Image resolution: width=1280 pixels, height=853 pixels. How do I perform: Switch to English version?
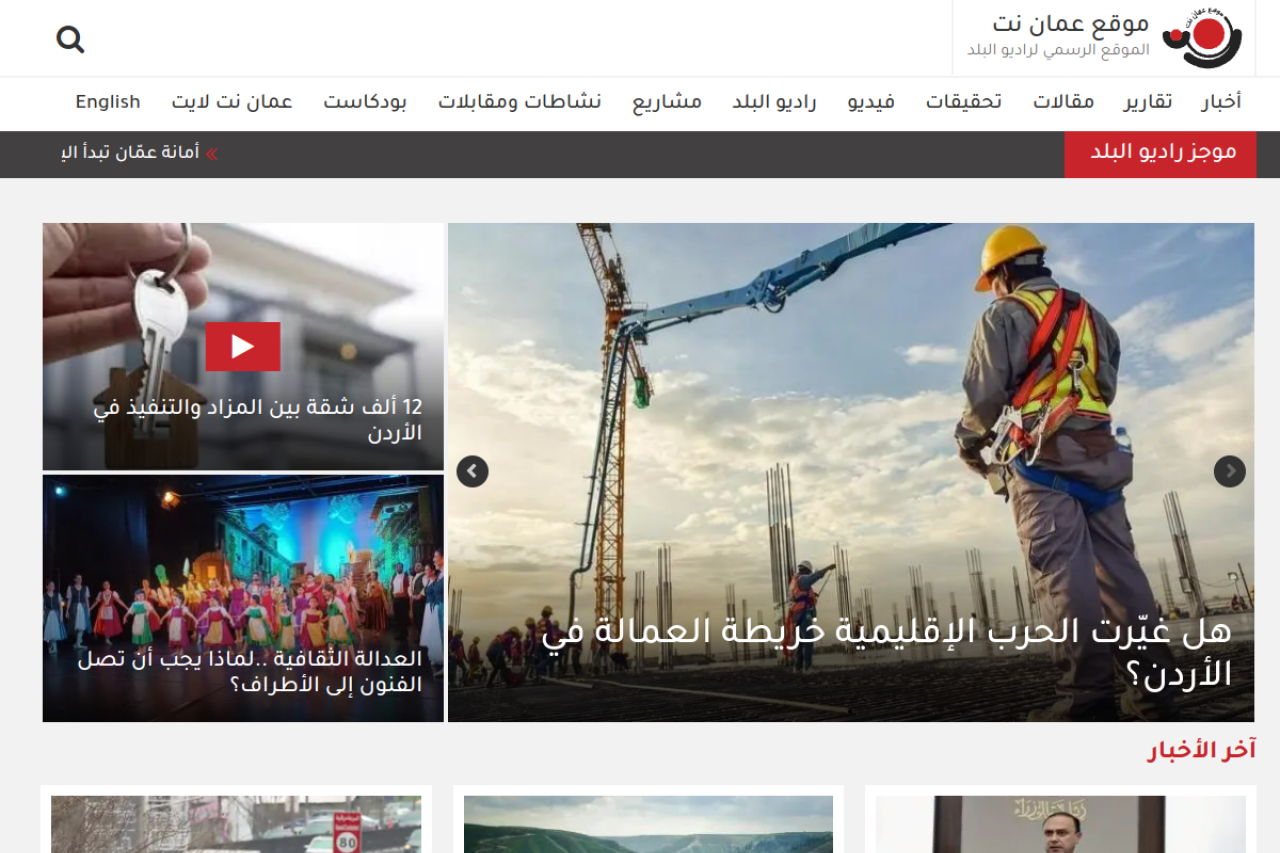pos(108,102)
